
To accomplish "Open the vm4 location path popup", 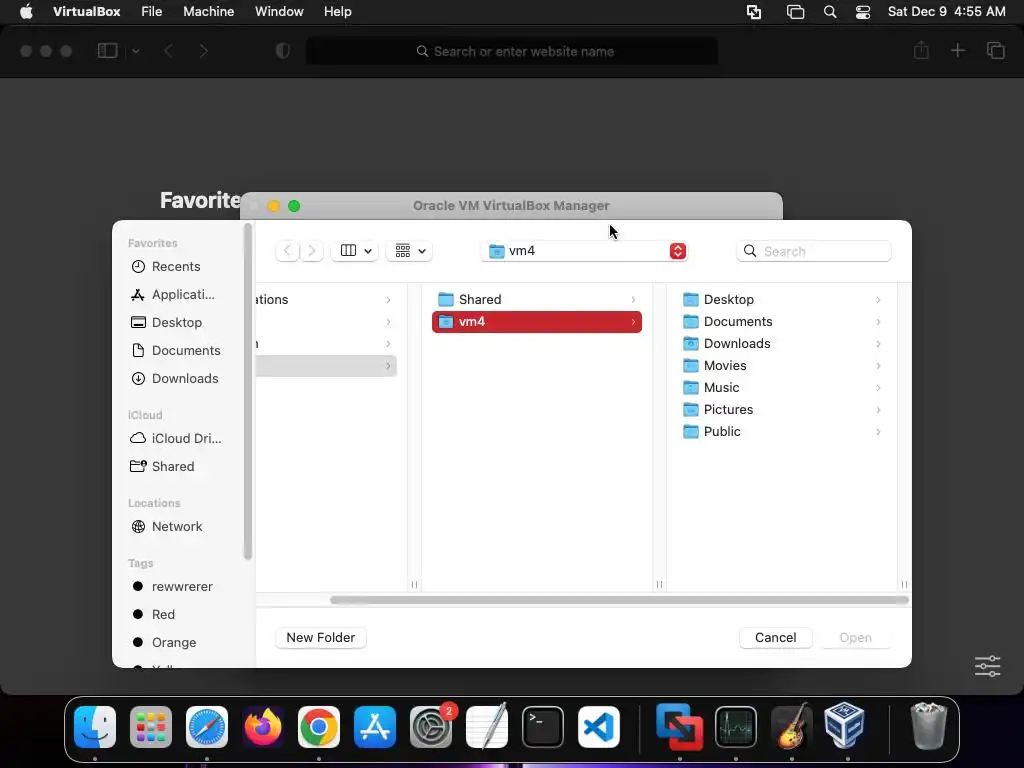I will click(x=584, y=251).
